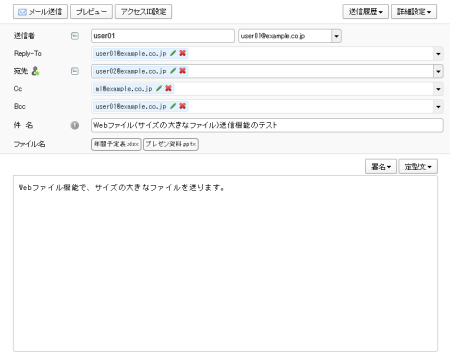
Task: Remove the Reply-To address with red X
Action: [x=182, y=53]
